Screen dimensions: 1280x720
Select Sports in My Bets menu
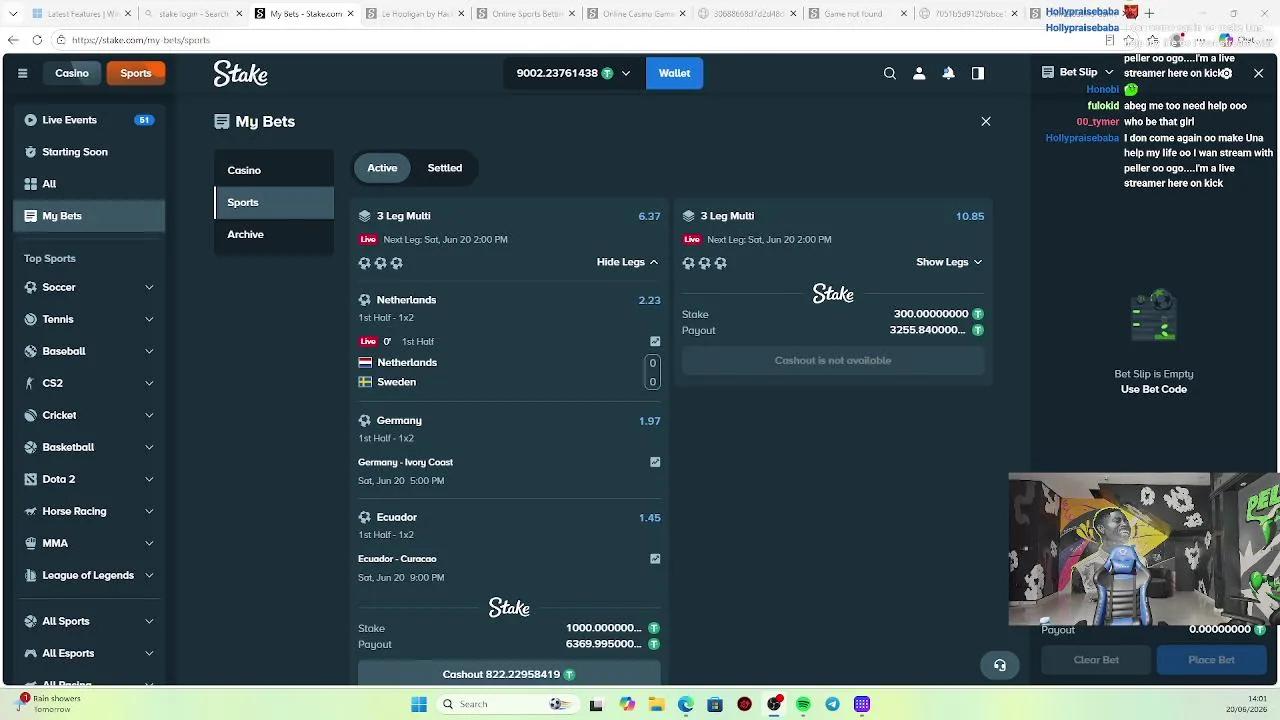[274, 202]
